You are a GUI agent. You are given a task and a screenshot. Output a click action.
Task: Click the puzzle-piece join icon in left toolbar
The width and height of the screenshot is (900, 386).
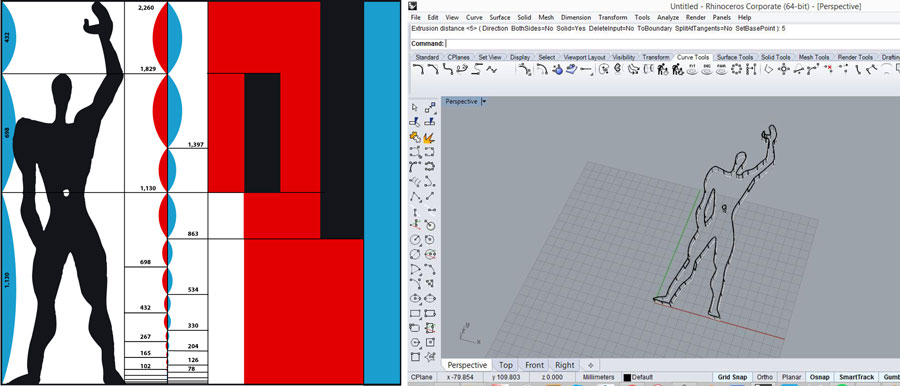coord(414,137)
